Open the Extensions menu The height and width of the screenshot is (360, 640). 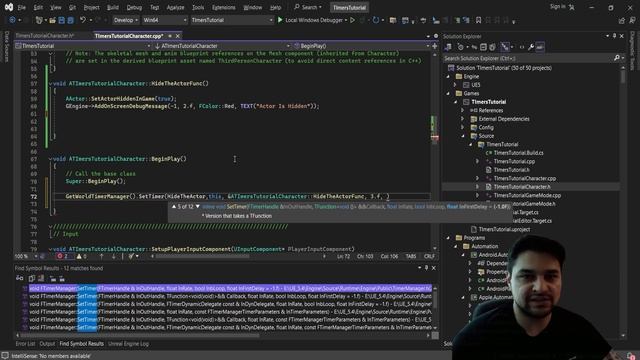[x=224, y=7]
